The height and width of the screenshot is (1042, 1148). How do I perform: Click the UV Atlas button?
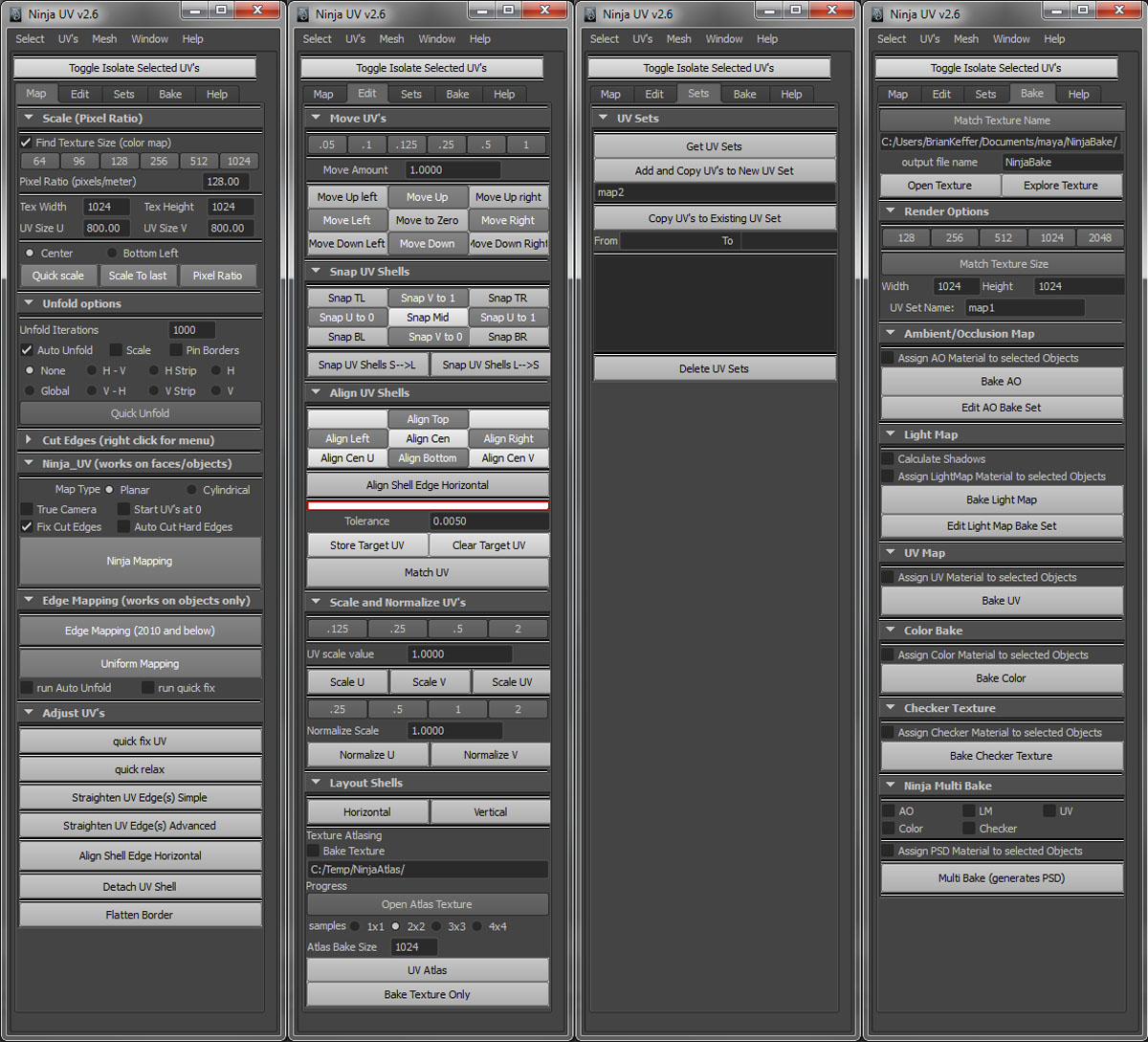click(428, 970)
